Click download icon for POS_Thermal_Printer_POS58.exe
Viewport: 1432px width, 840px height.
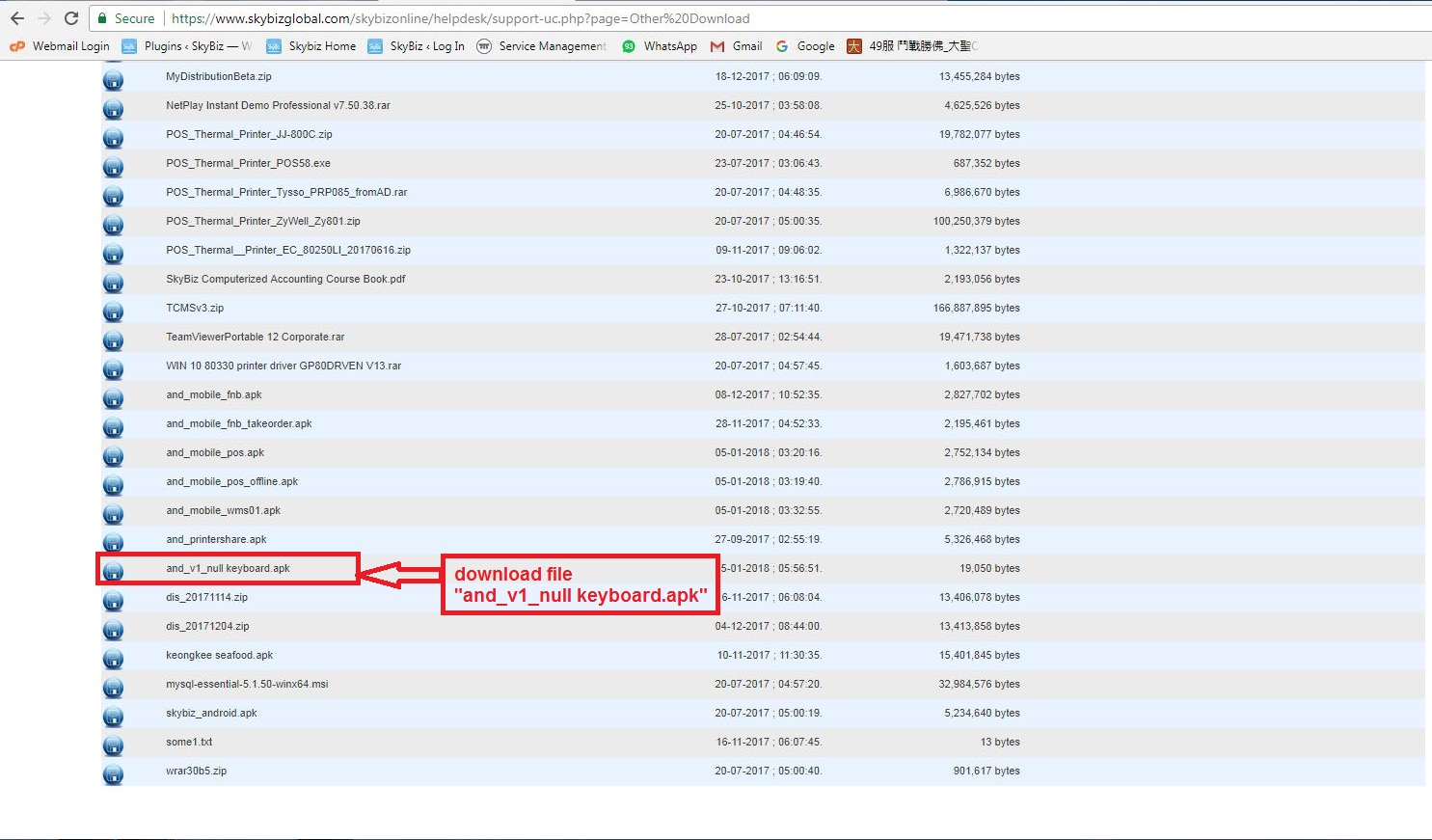(x=113, y=166)
